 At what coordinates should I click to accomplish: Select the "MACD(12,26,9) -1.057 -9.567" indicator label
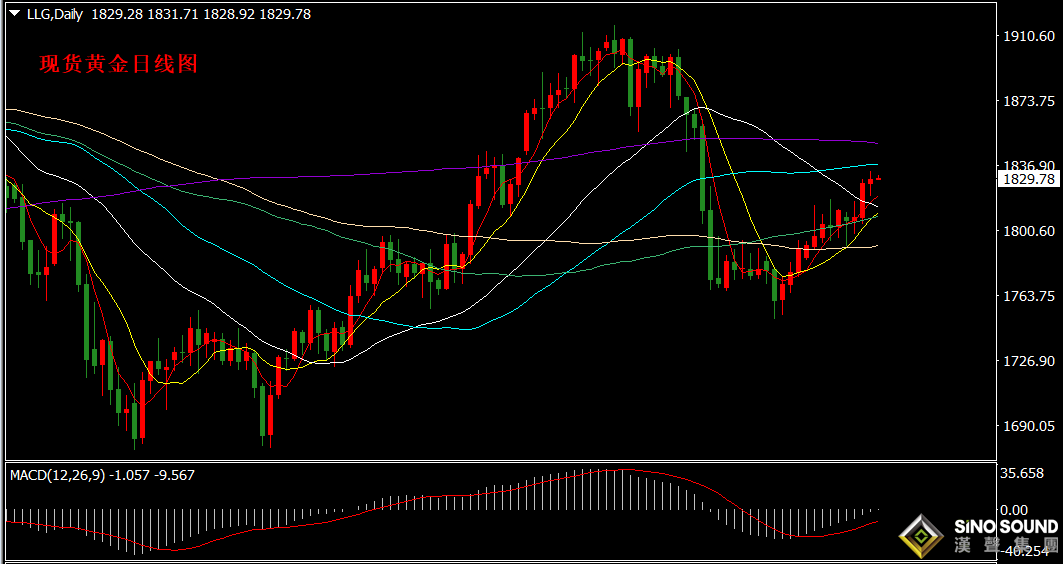pyautogui.click(x=102, y=475)
